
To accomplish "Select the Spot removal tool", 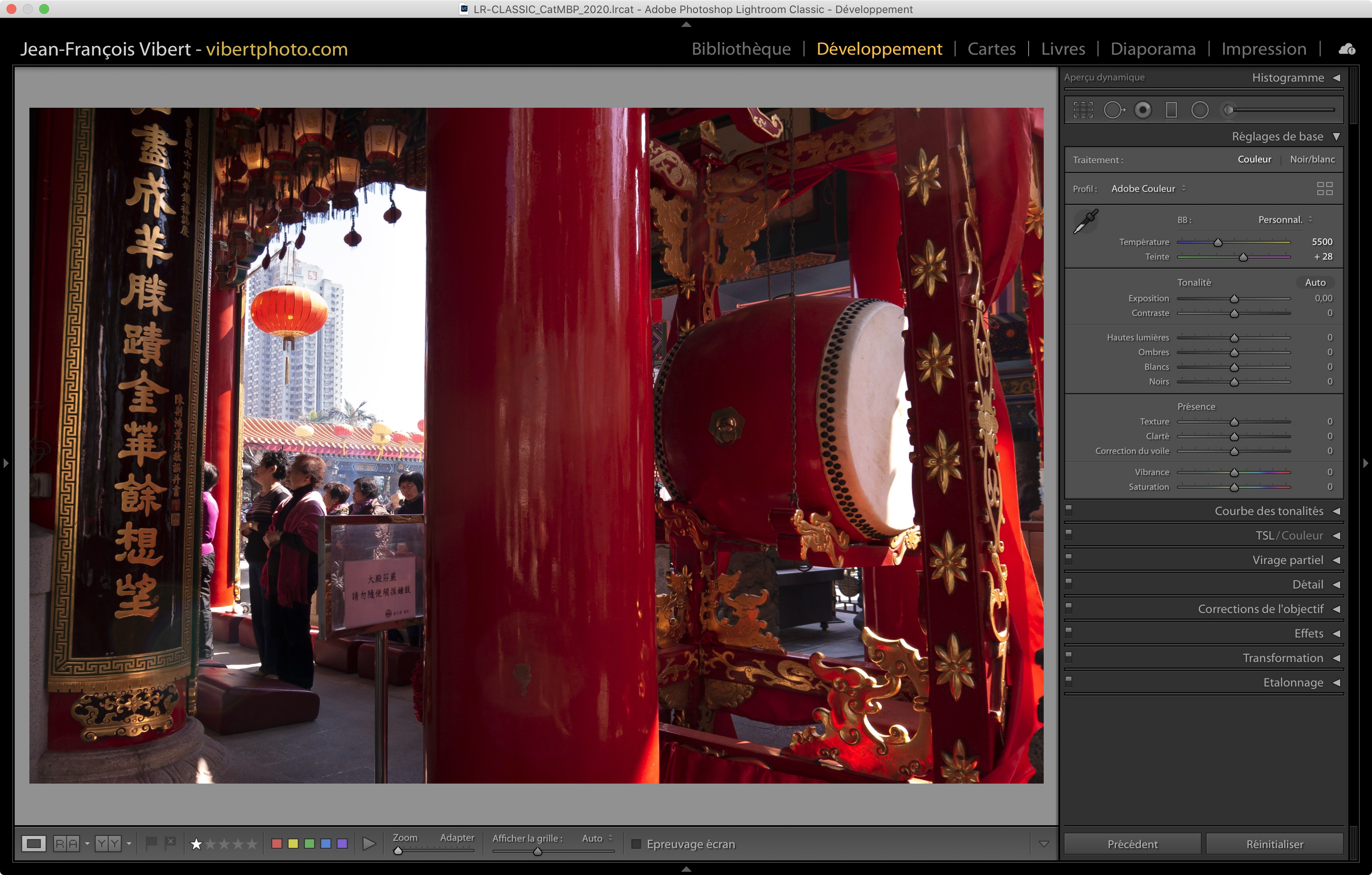I will tap(1114, 110).
